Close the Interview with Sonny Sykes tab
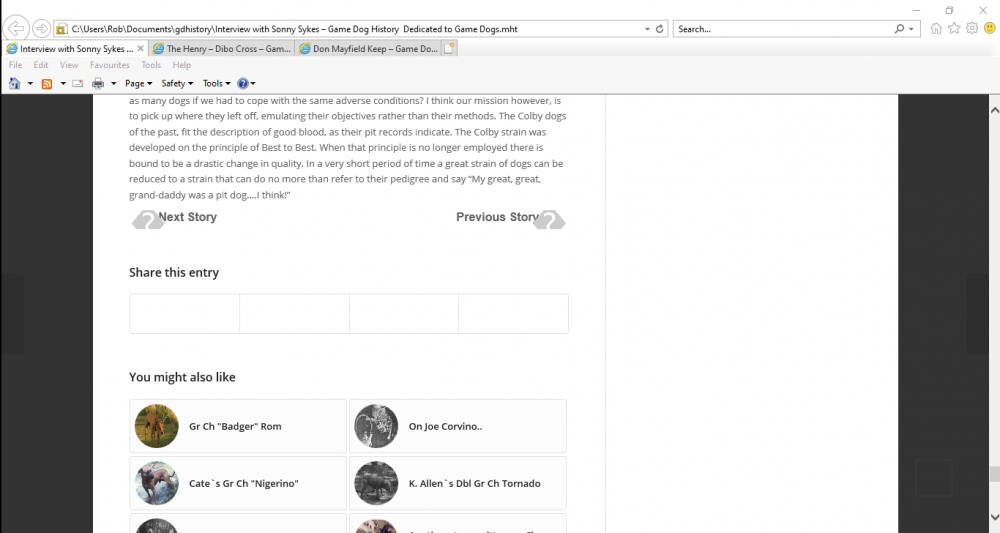 (x=140, y=48)
